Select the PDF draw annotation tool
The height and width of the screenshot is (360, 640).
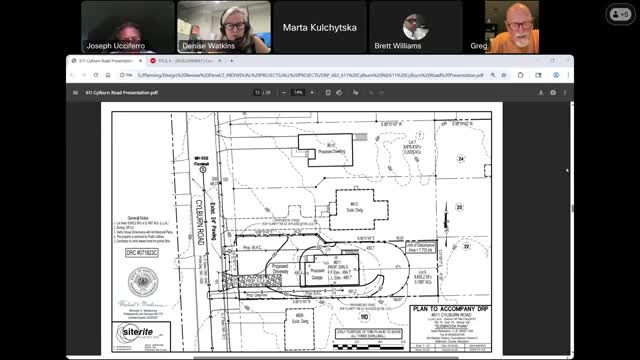(356, 93)
